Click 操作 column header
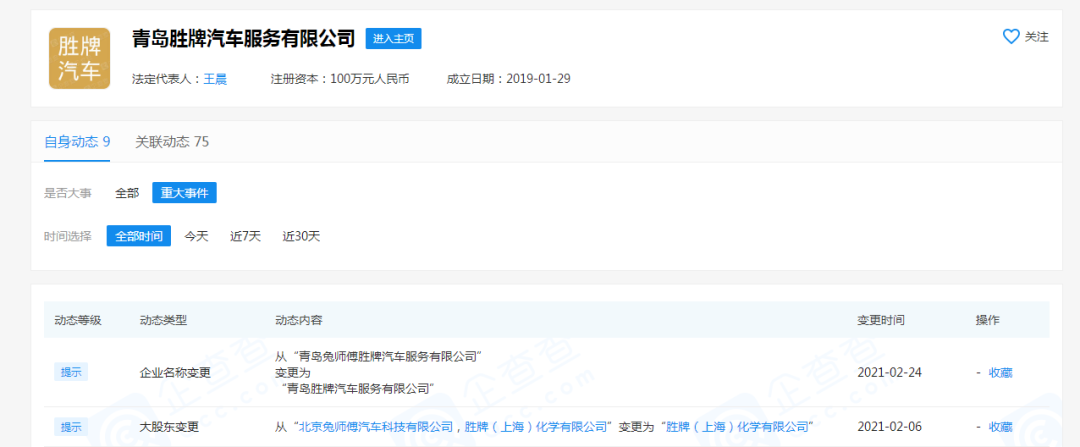Screen dimensions: 1080x447 click(x=987, y=320)
